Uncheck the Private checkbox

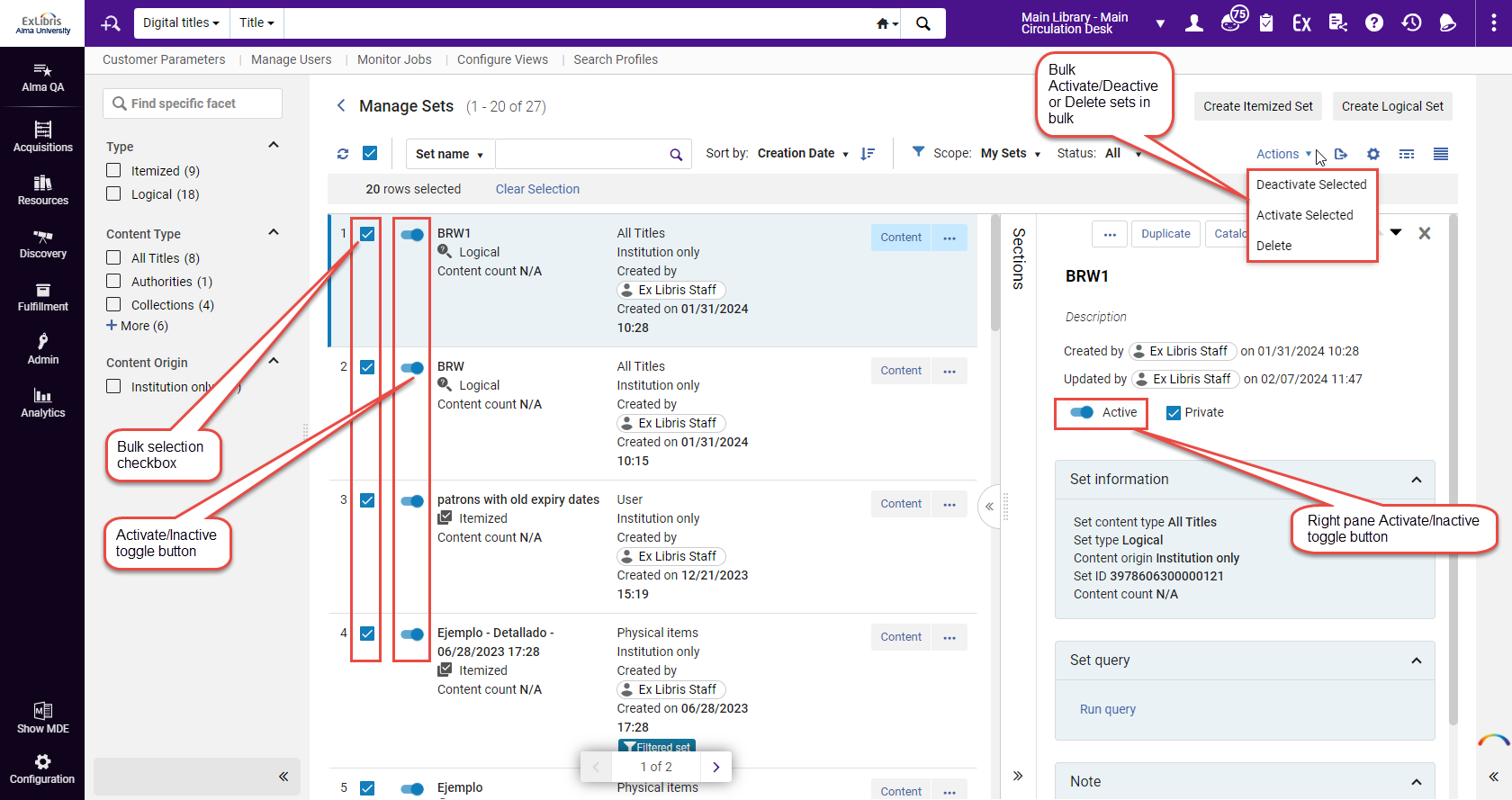1174,413
